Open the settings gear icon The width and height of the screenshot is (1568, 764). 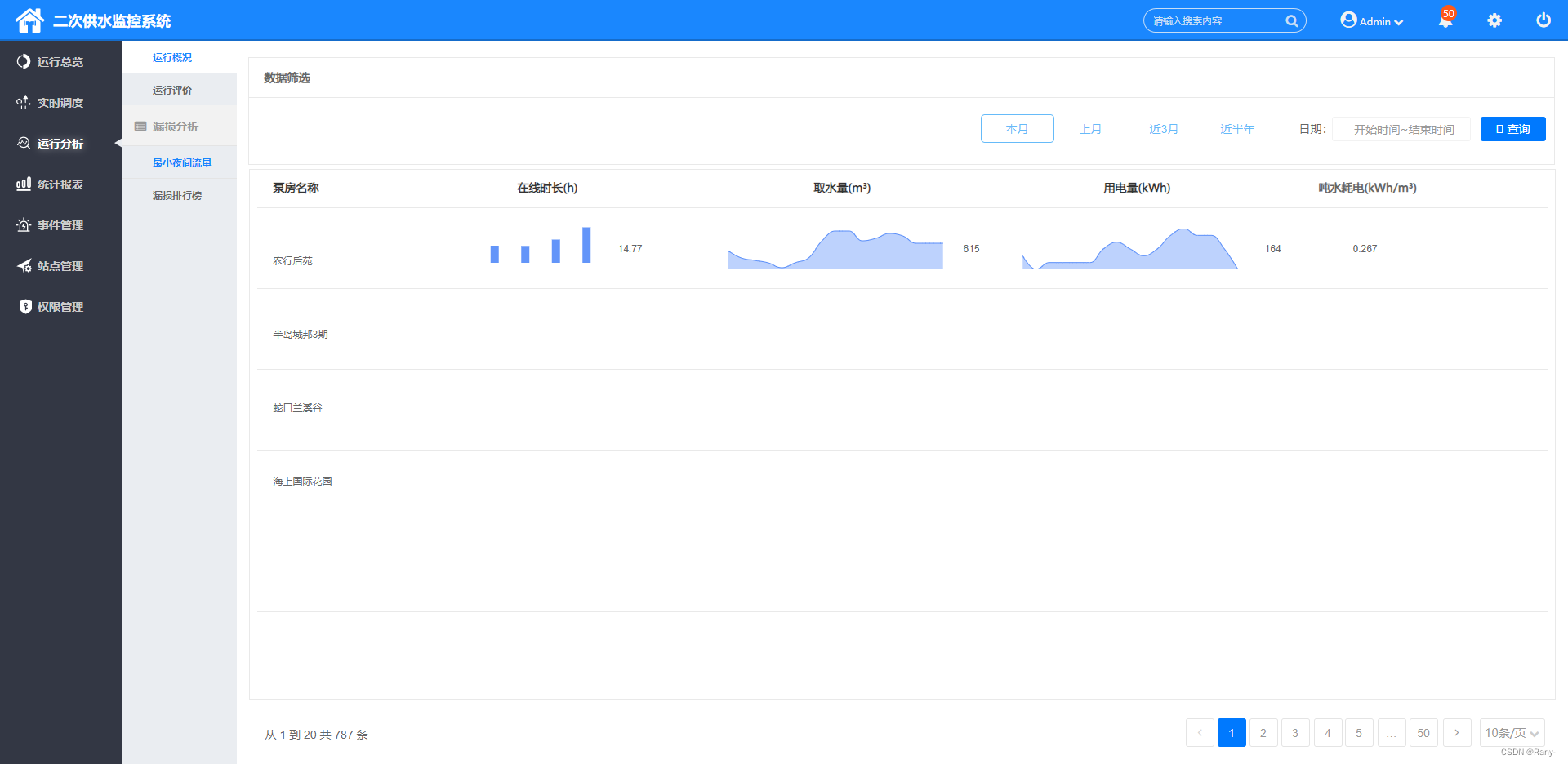tap(1494, 20)
